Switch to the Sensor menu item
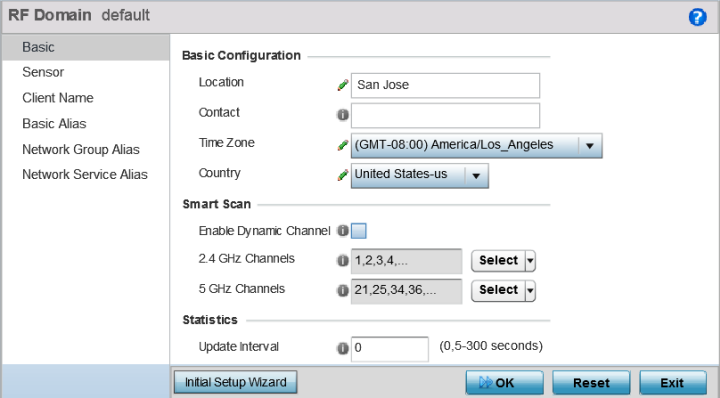720x398 pixels. coord(43,72)
